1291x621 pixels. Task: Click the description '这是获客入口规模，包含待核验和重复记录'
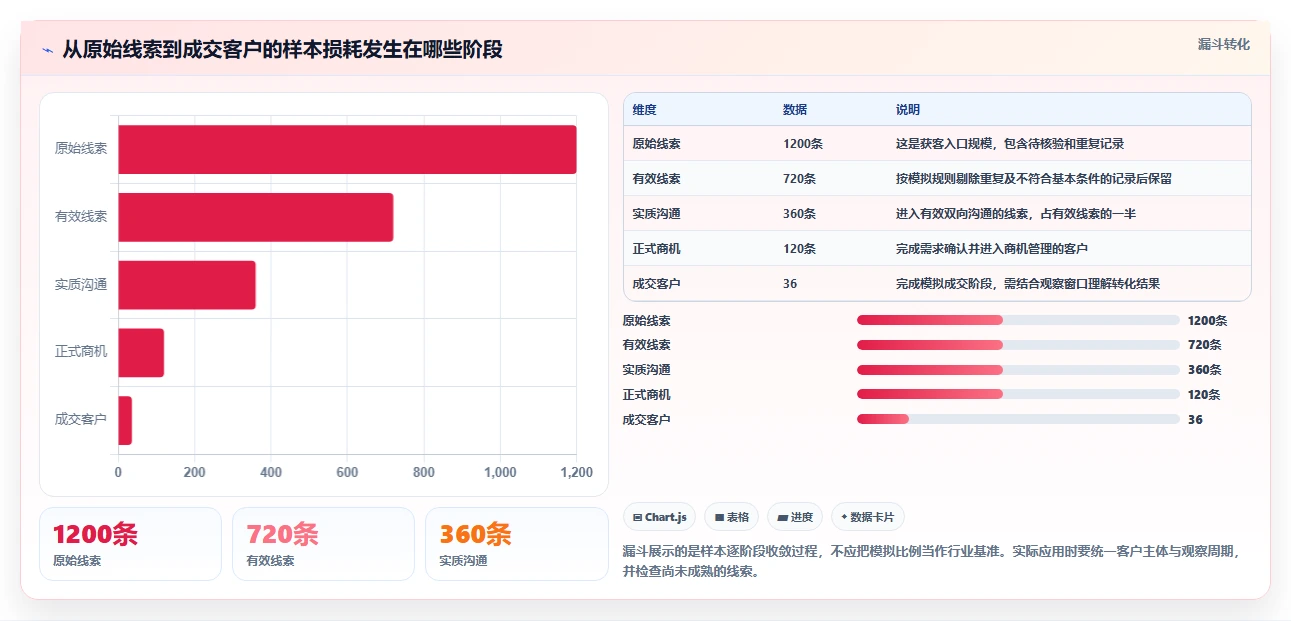[x=1010, y=144]
